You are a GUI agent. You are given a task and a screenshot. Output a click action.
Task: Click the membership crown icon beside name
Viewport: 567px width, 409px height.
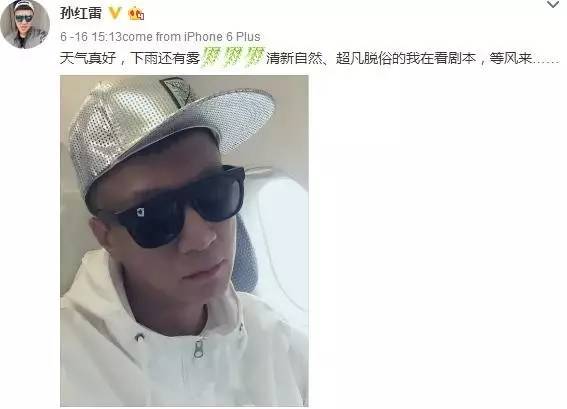coord(136,14)
